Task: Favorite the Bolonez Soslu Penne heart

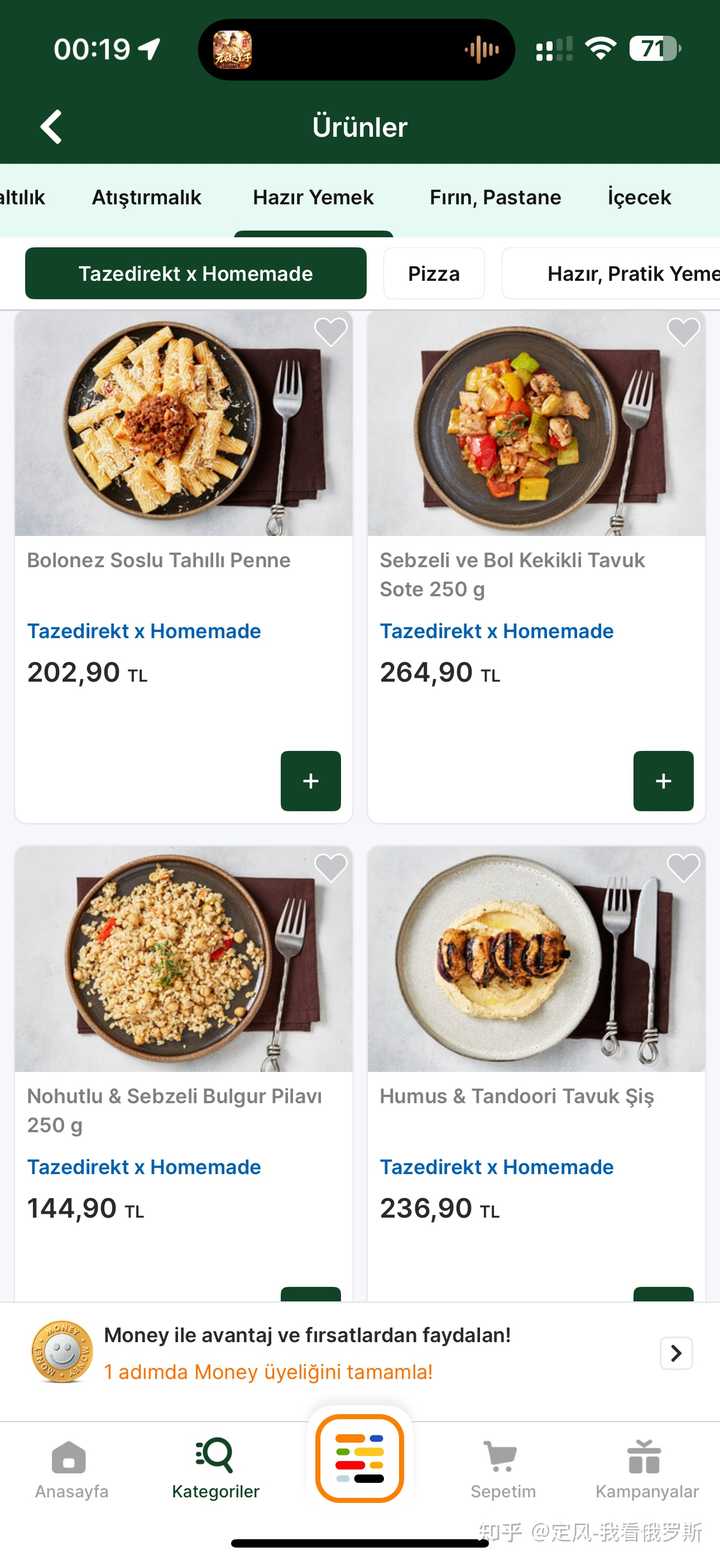Action: (x=330, y=332)
